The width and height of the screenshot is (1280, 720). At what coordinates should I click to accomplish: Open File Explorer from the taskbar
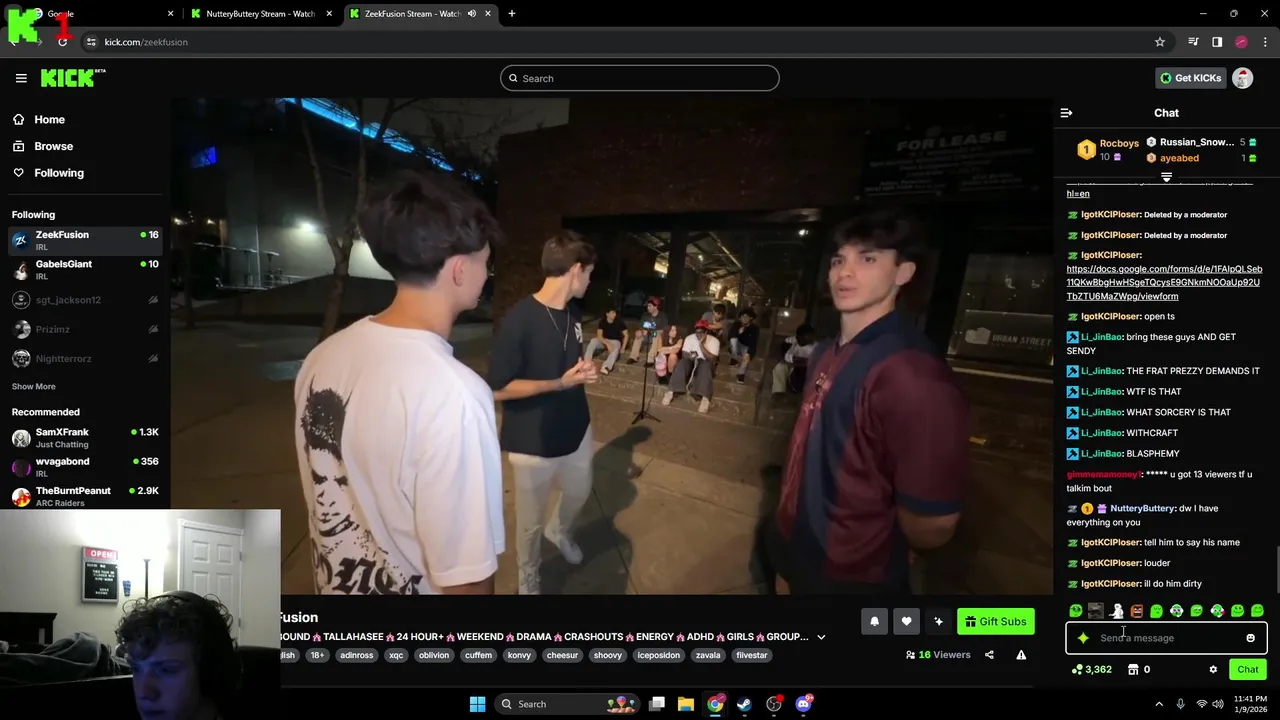pyautogui.click(x=686, y=704)
